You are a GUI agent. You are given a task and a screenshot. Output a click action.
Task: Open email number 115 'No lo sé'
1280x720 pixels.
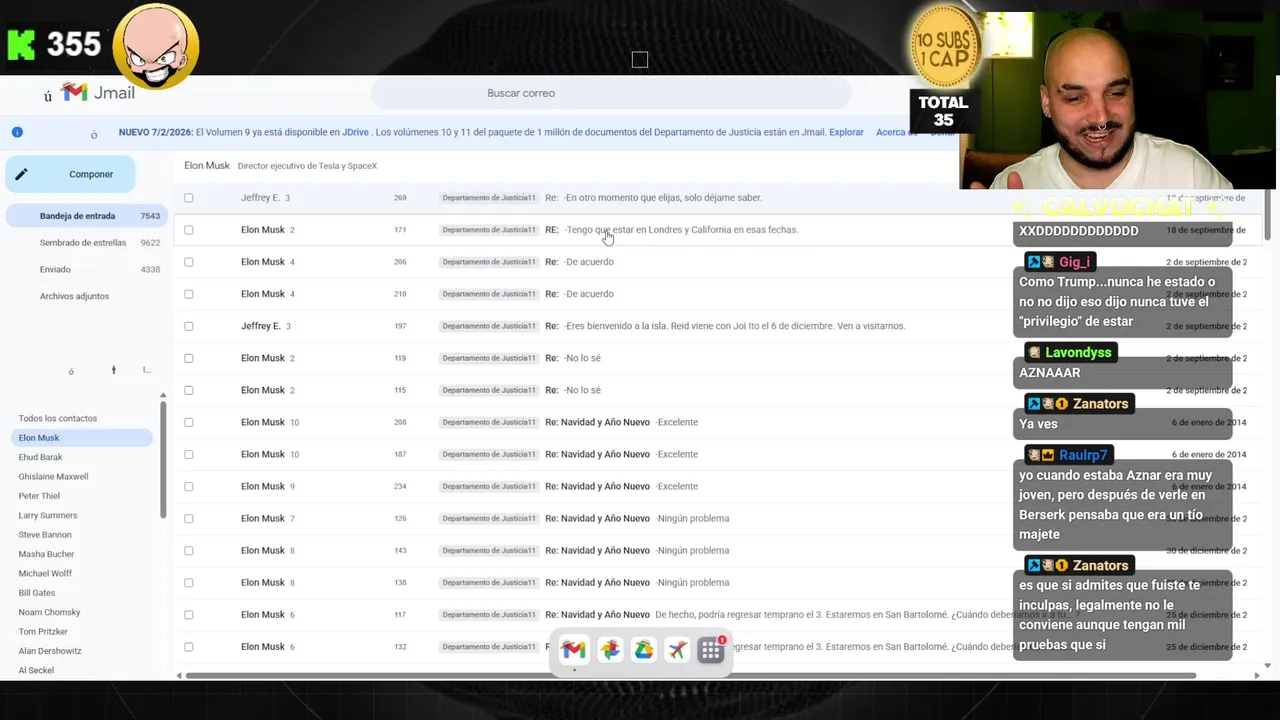[718, 390]
